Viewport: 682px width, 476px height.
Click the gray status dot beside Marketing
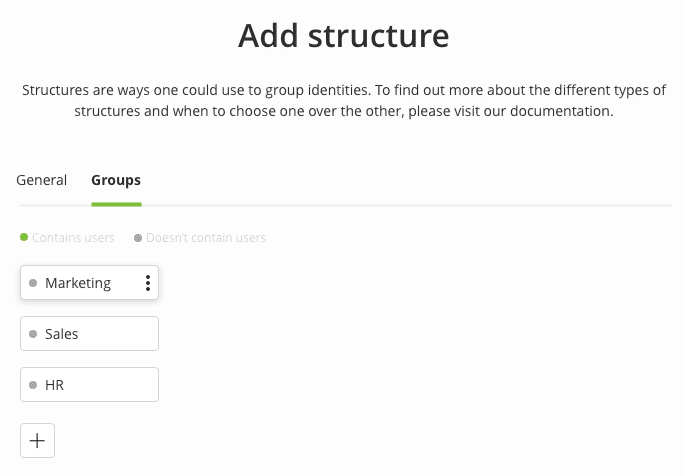(x=33, y=283)
